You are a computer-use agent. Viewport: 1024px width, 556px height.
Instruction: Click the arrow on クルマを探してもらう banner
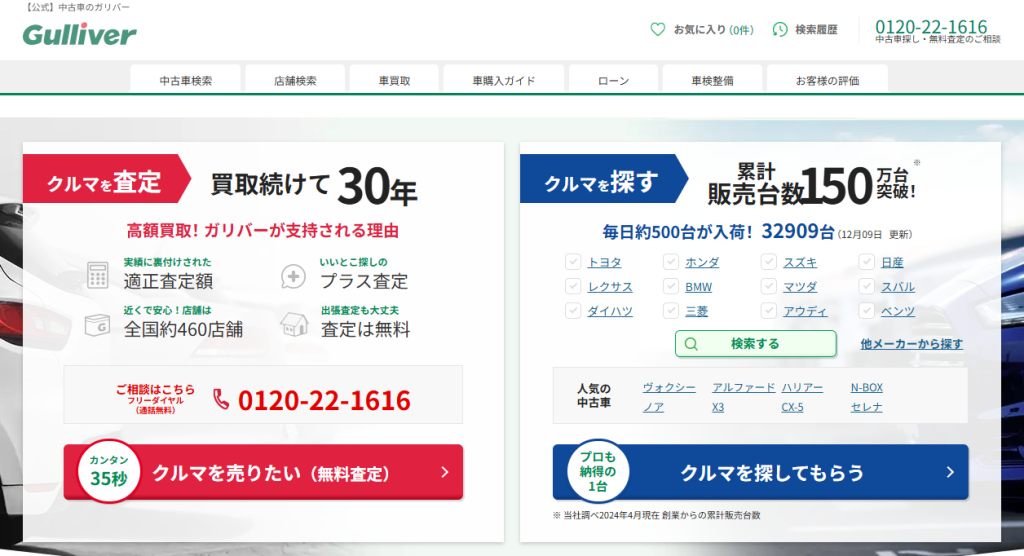pos(949,472)
